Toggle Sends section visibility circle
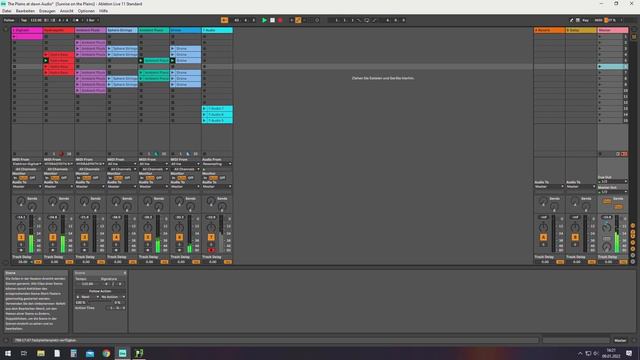The image size is (640, 360). (633, 231)
